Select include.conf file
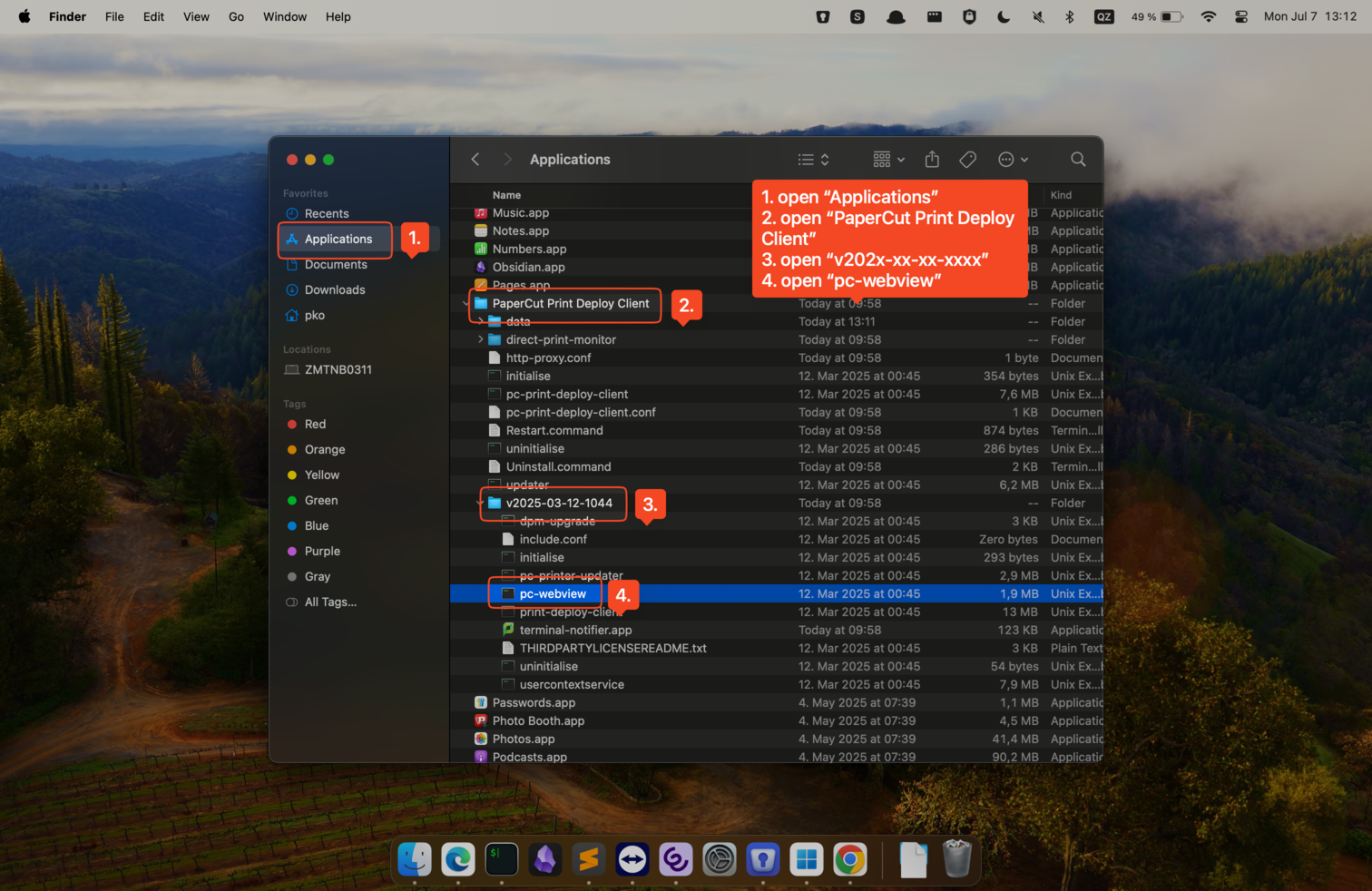Image resolution: width=1372 pixels, height=891 pixels. click(777, 539)
